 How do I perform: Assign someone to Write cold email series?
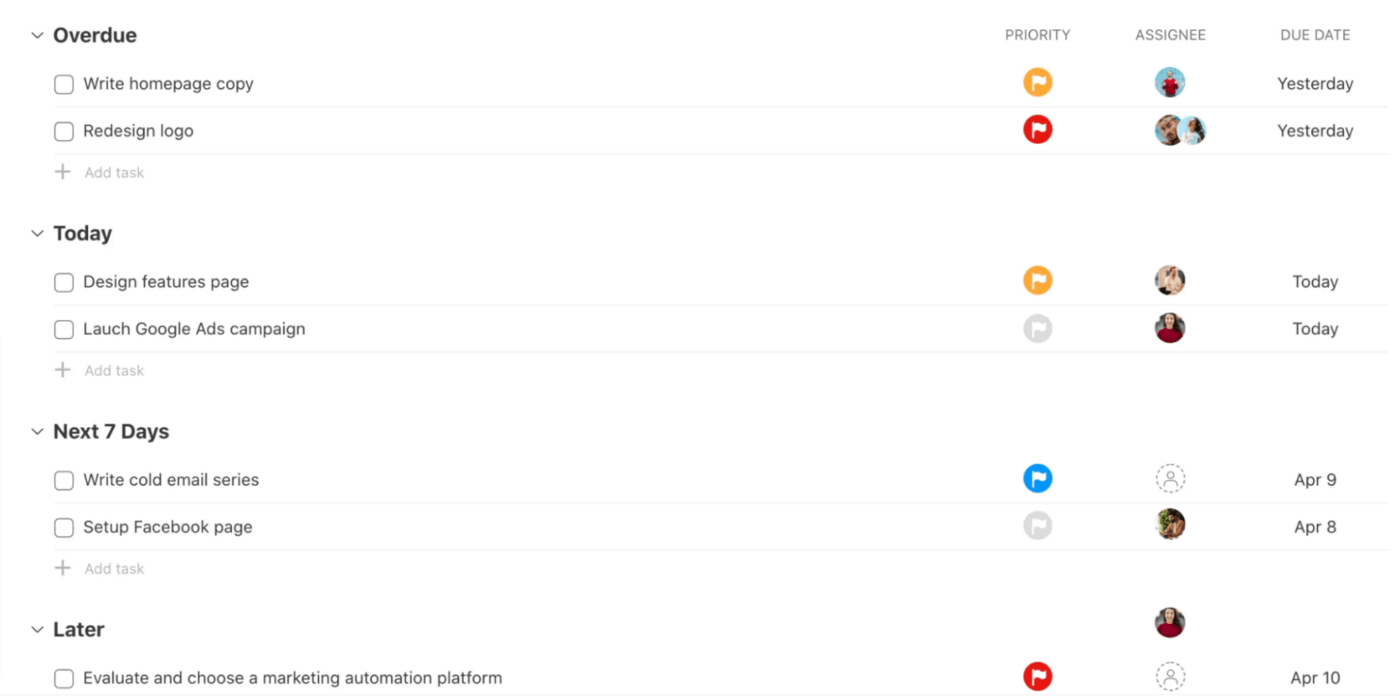click(x=1170, y=478)
